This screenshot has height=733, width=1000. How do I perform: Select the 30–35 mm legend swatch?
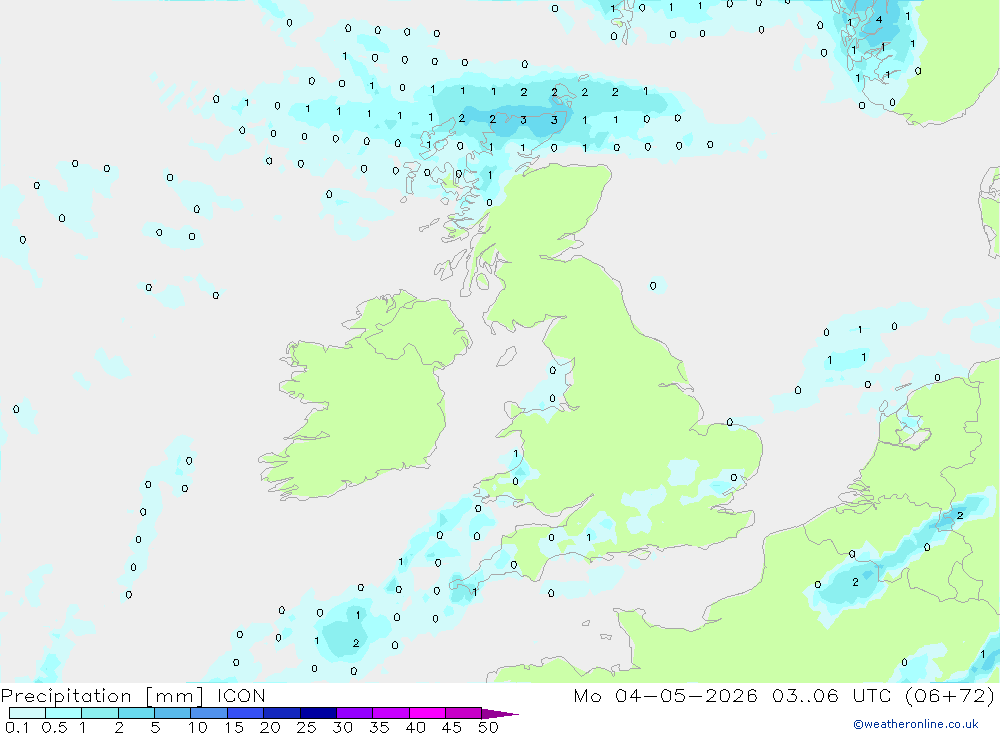(354, 713)
